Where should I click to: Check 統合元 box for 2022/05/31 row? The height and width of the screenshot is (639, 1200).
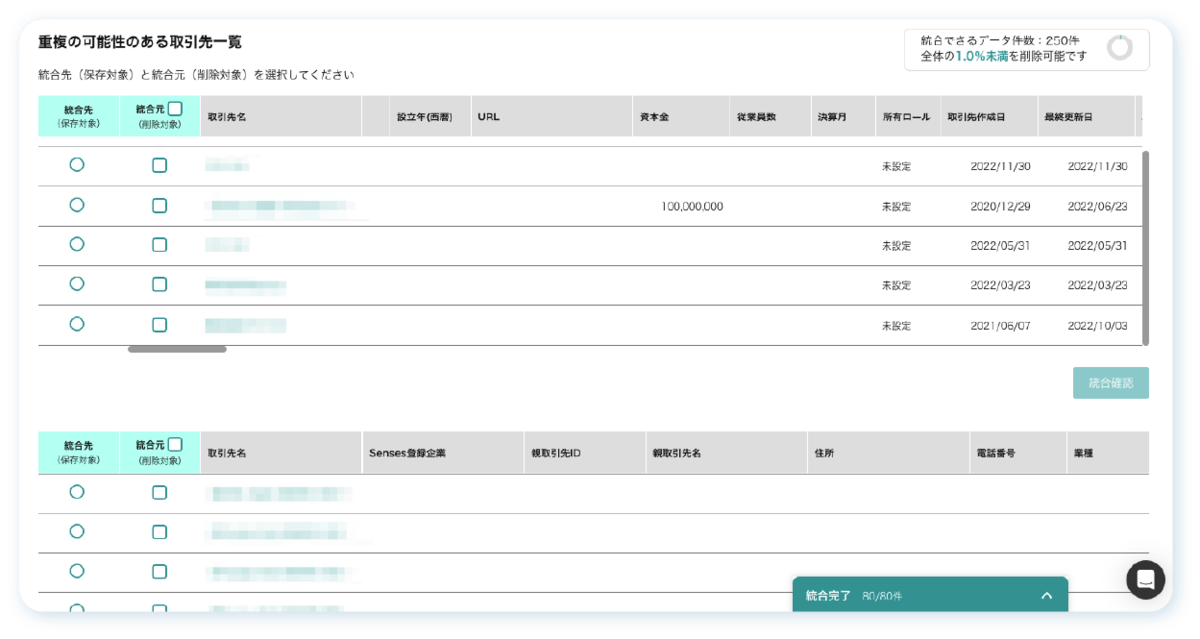[x=159, y=245]
